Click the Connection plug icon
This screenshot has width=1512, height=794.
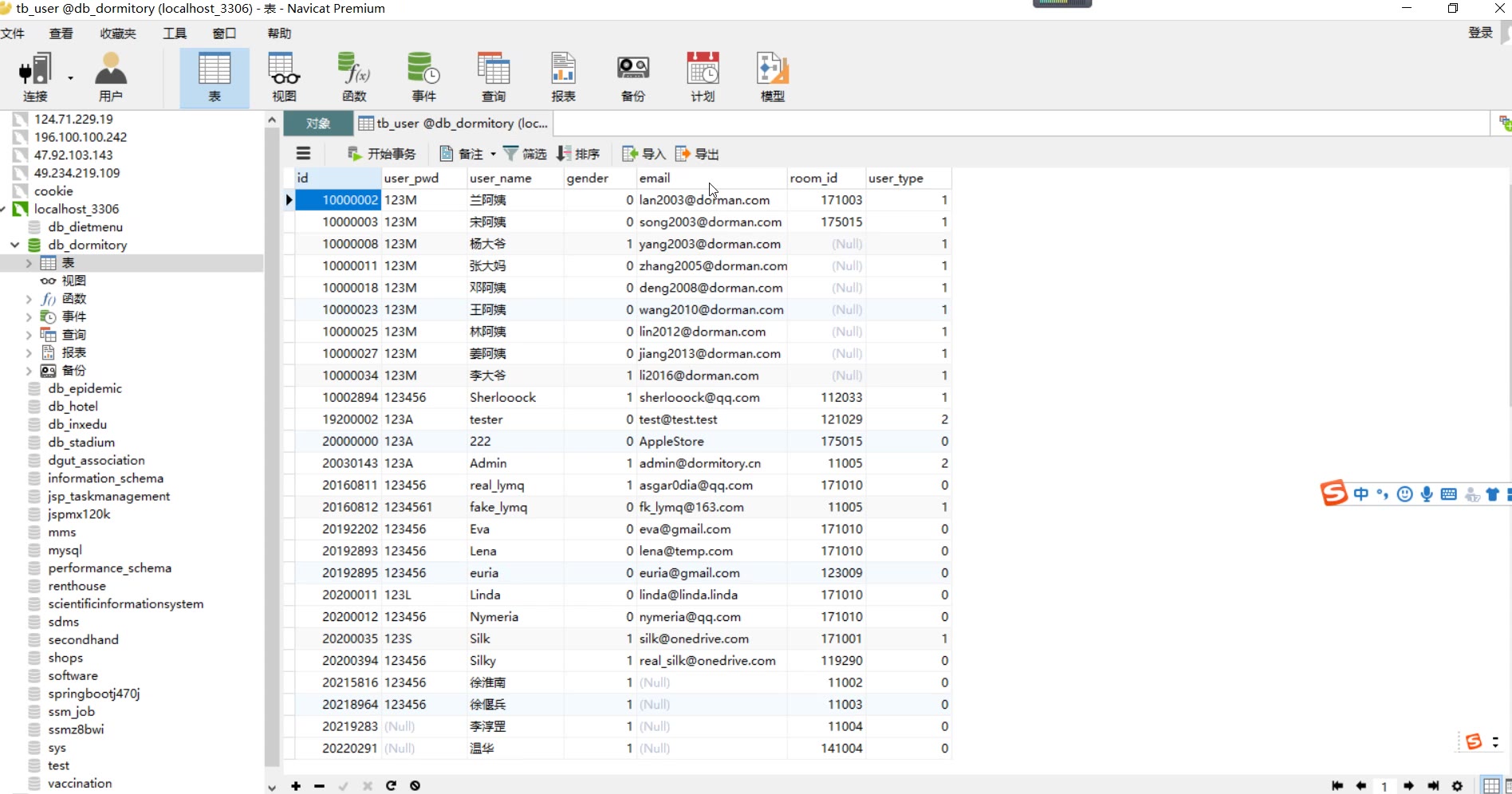(x=34, y=70)
